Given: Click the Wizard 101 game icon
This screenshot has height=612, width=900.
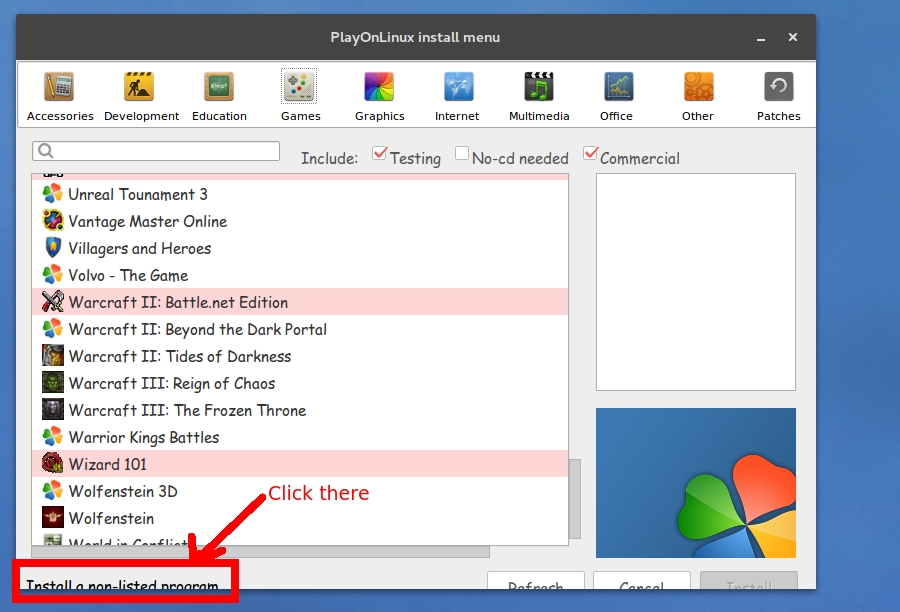Looking at the screenshot, I should tap(52, 463).
